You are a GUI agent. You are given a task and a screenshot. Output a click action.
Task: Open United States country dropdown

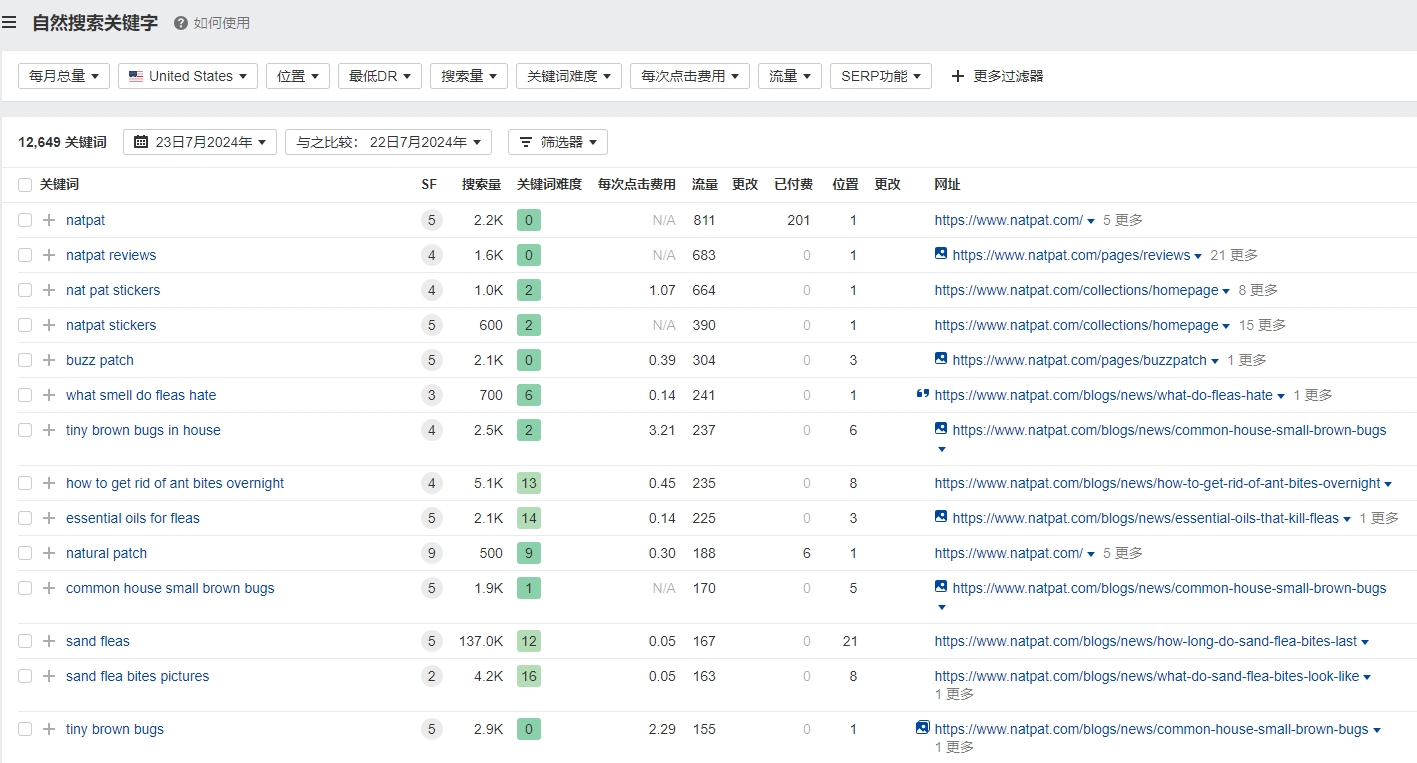(x=188, y=76)
